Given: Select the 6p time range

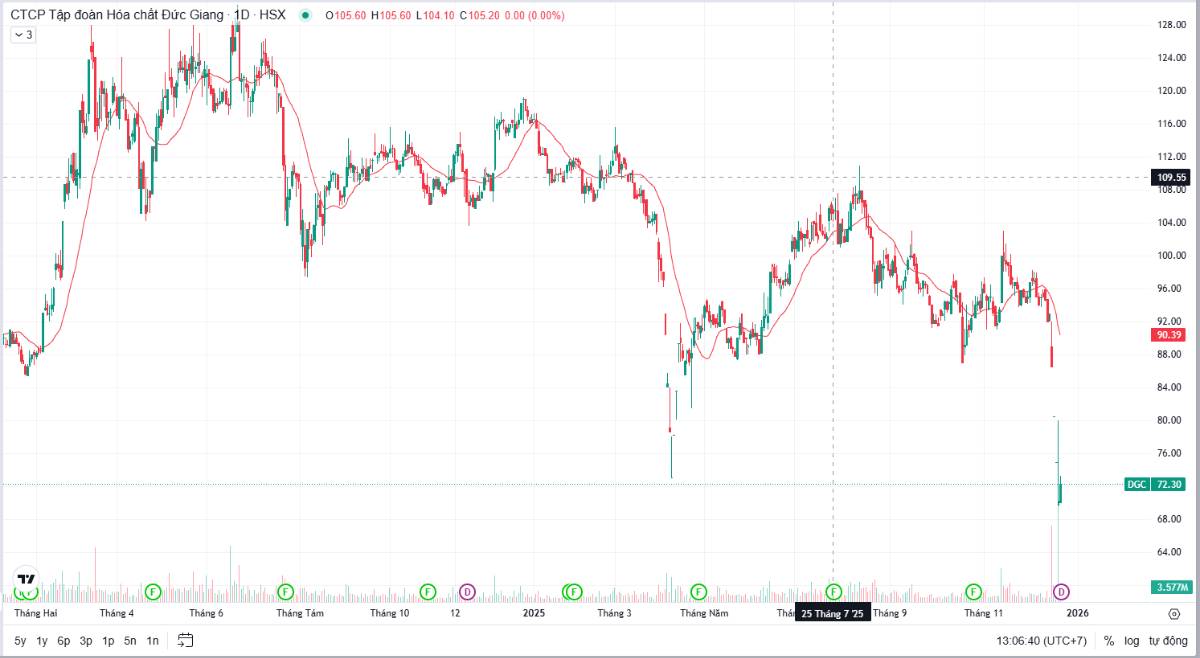Looking at the screenshot, I should tap(64, 640).
